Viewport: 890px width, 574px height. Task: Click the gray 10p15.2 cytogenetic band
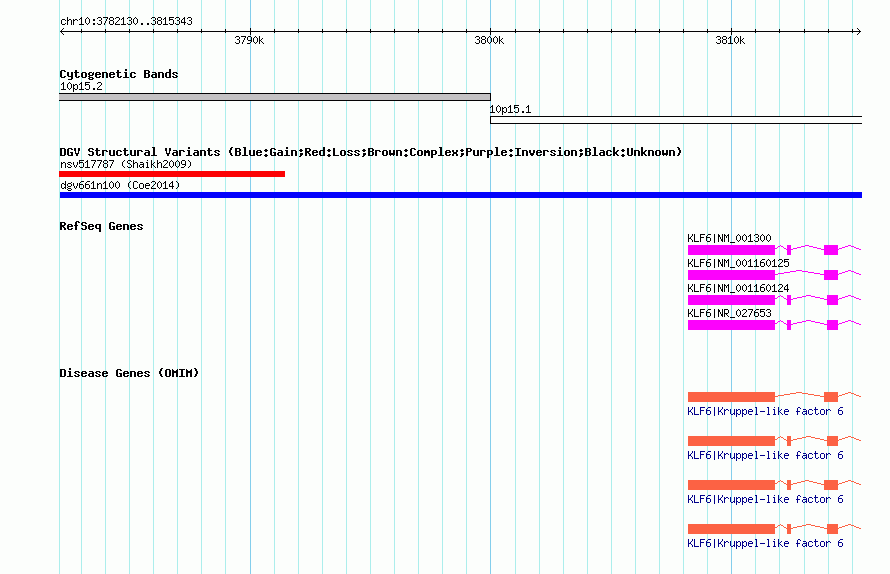pyautogui.click(x=275, y=97)
